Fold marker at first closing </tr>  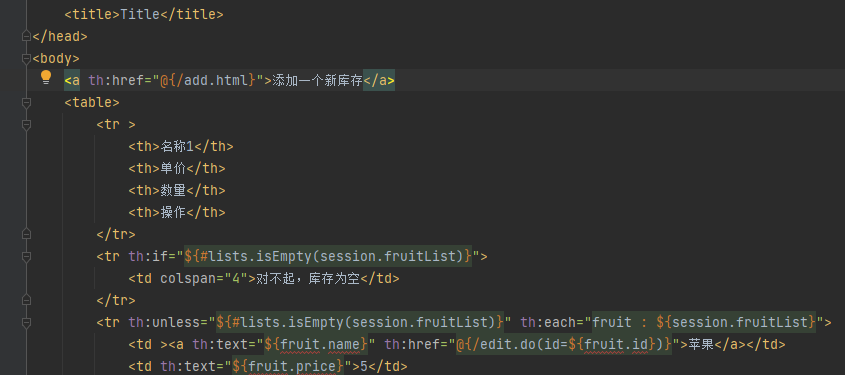coord(26,234)
